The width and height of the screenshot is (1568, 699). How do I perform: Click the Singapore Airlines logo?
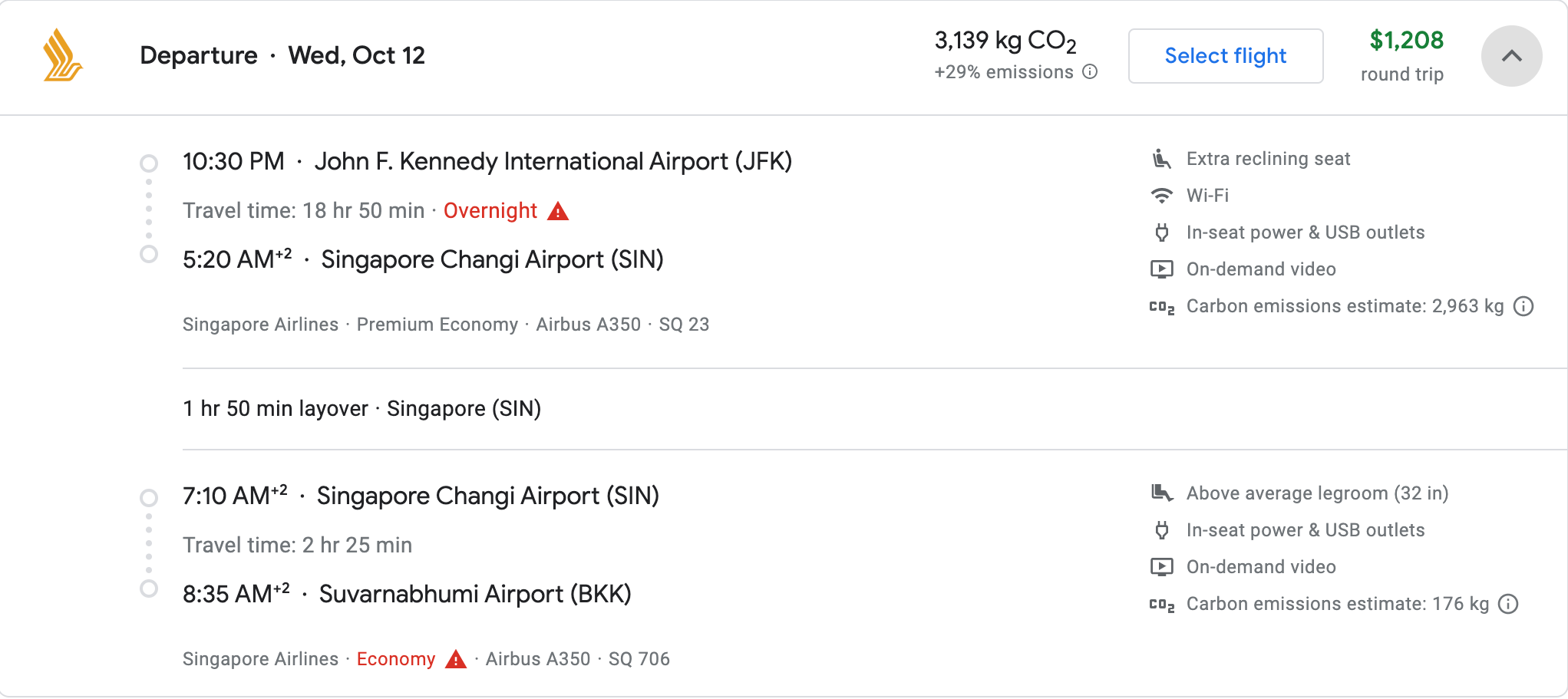(x=62, y=55)
